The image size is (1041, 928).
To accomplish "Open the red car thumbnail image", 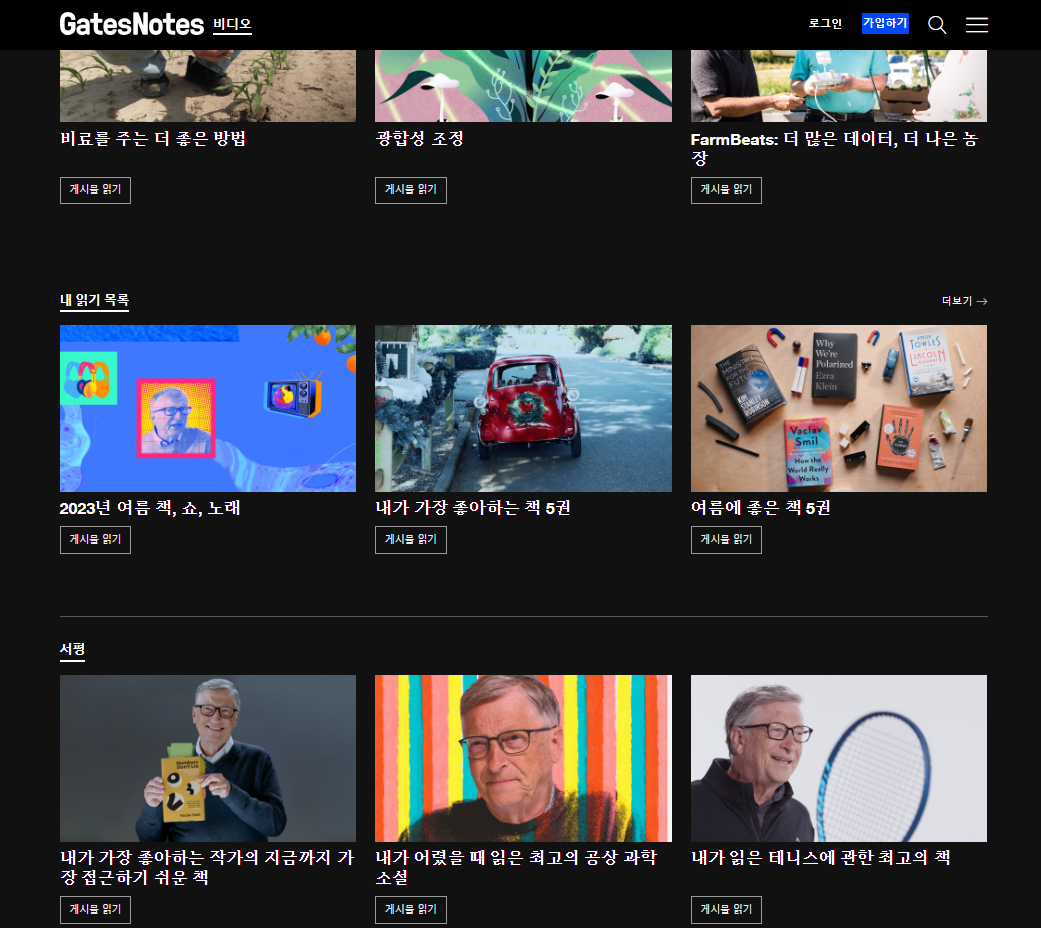I will (x=523, y=408).
